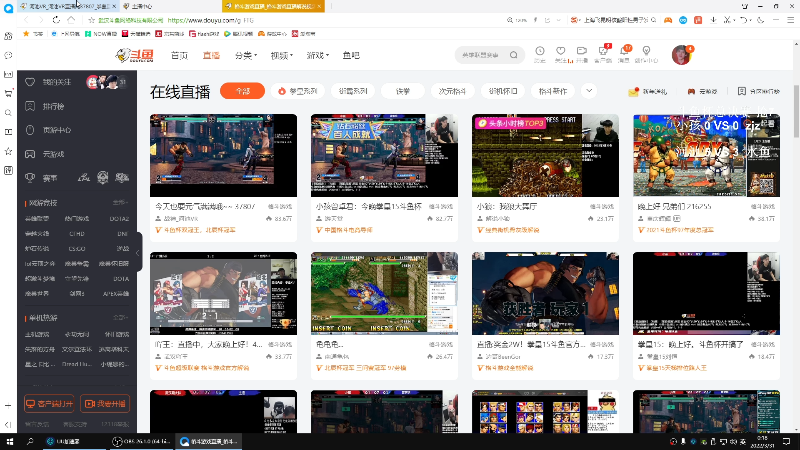Image resolution: width=800 pixels, height=450 pixels.
Task: Click the search magnifier icon
Action: tap(514, 55)
